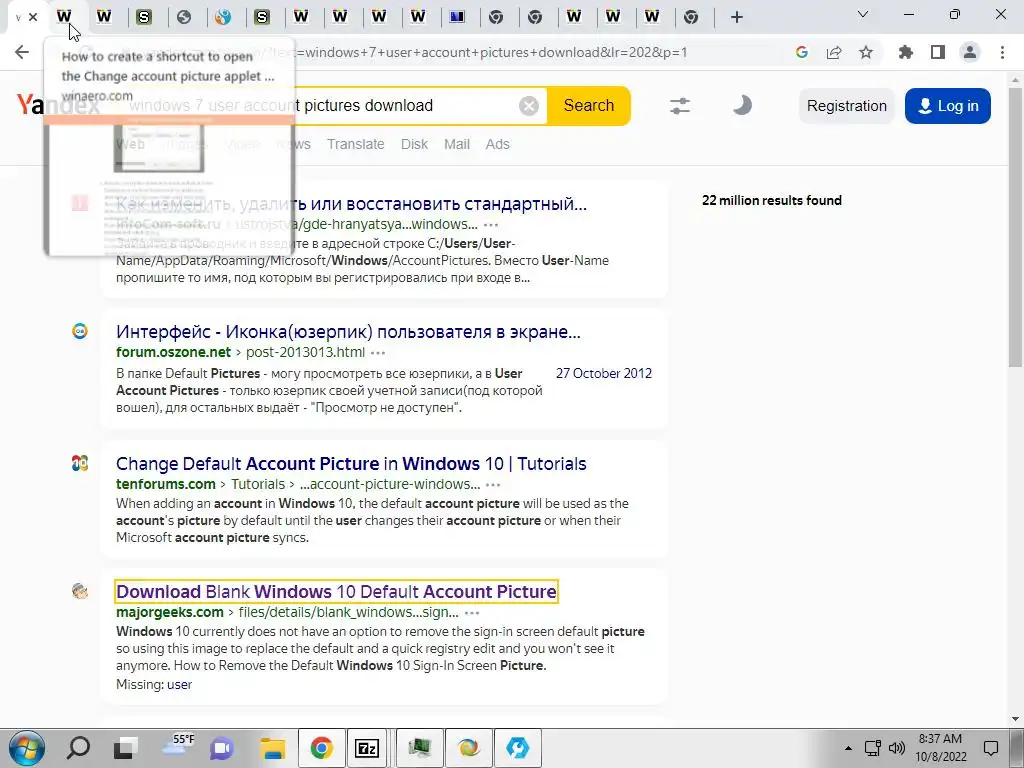Open the notification center icon

click(x=991, y=748)
